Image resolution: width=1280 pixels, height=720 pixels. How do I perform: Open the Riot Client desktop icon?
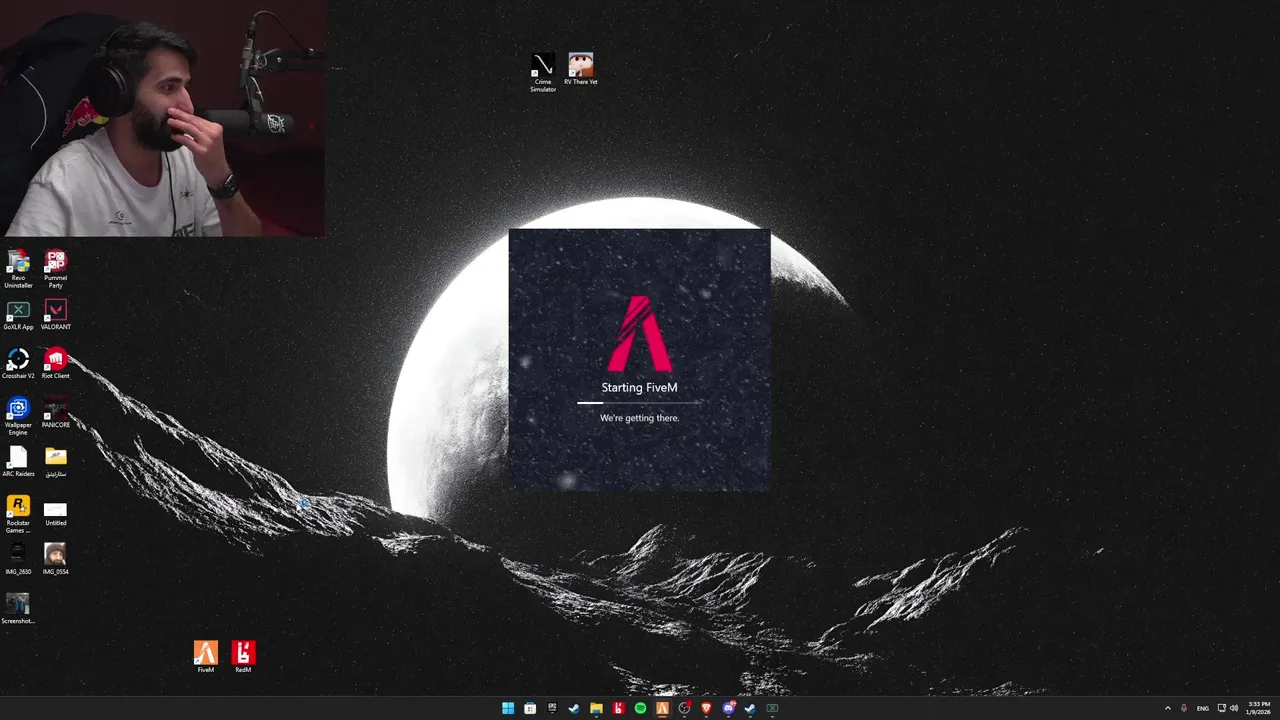point(56,364)
